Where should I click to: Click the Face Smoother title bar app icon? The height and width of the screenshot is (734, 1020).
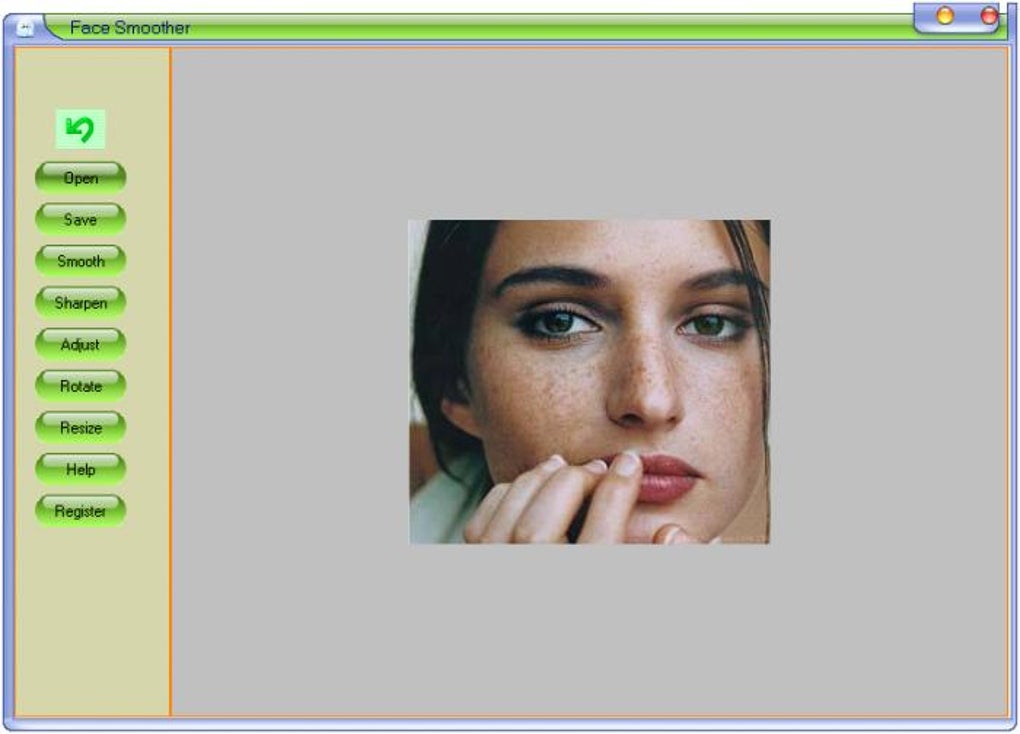click(x=25, y=28)
